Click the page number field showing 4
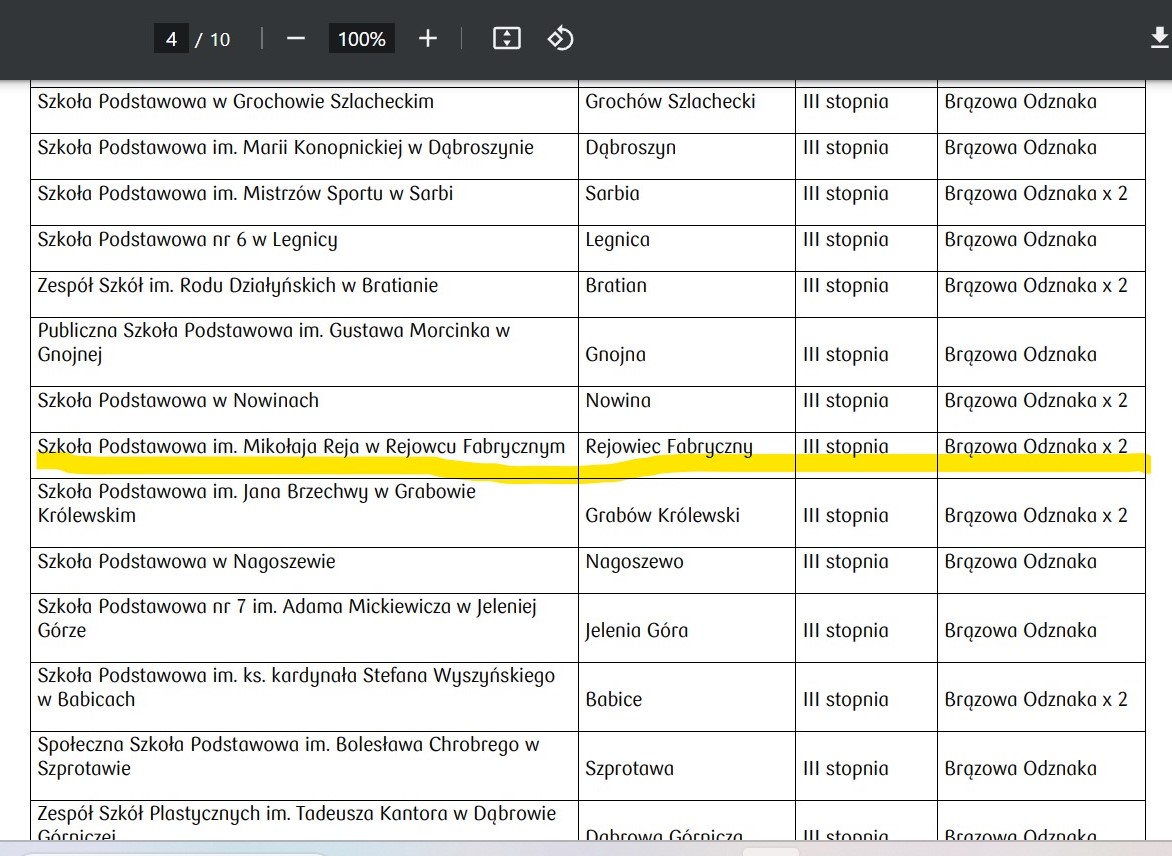 click(171, 39)
